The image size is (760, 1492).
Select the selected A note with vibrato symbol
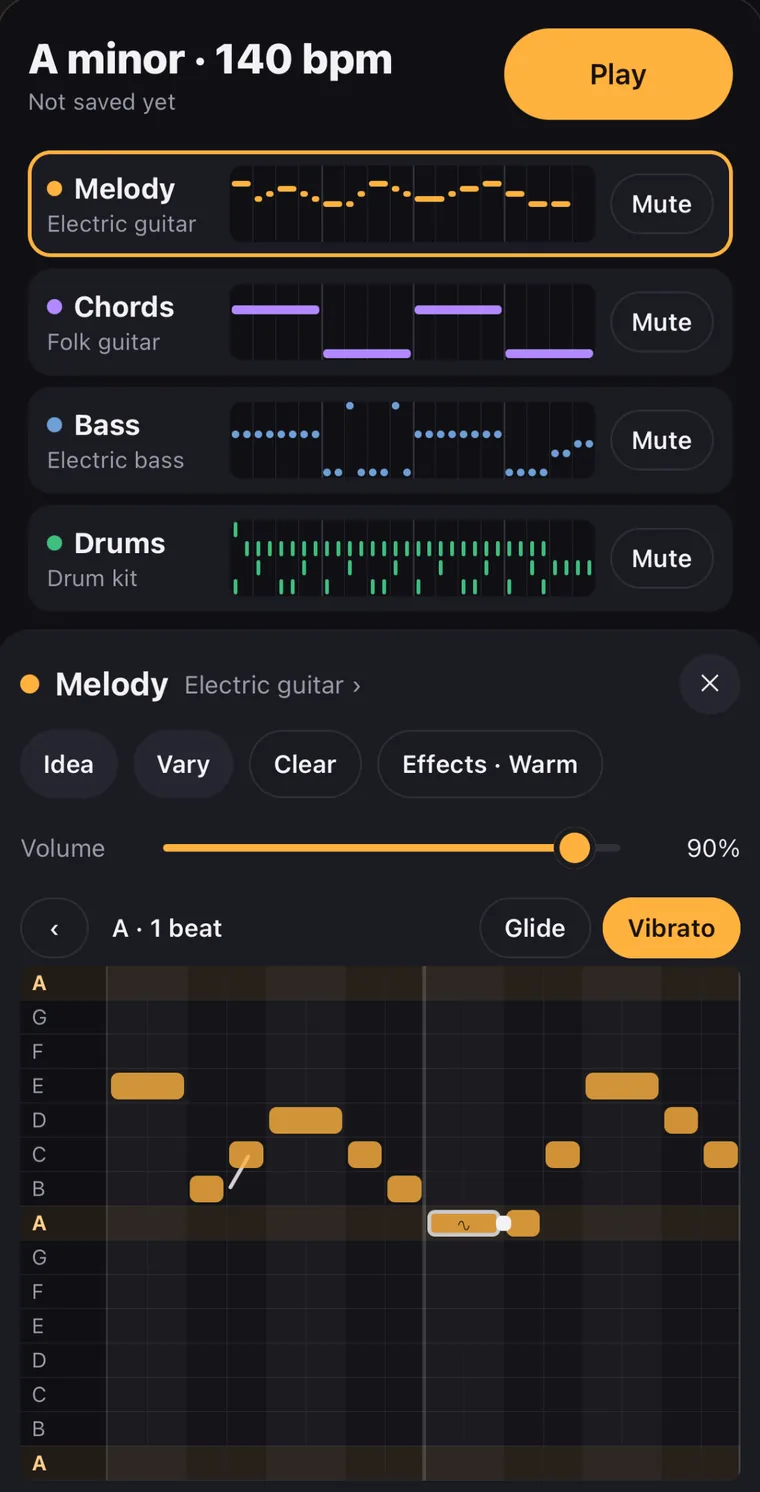click(463, 1223)
